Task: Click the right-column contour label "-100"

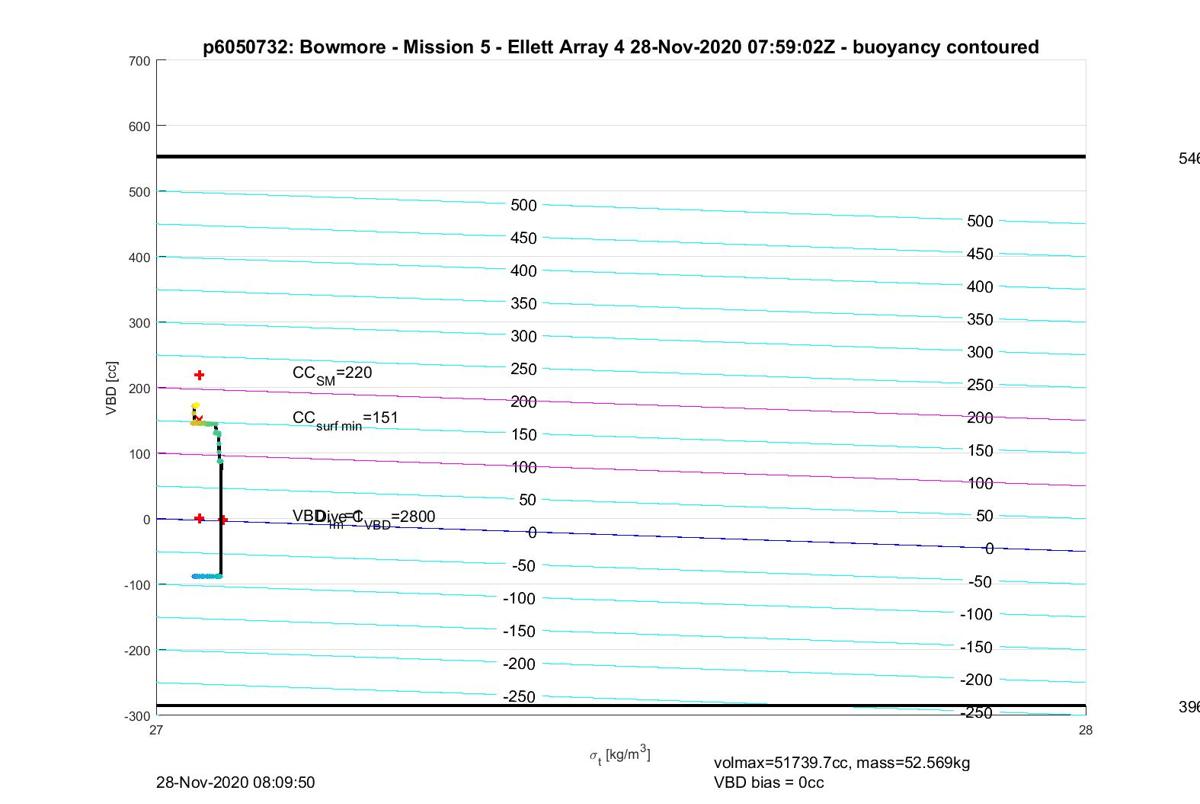Action: [977, 614]
